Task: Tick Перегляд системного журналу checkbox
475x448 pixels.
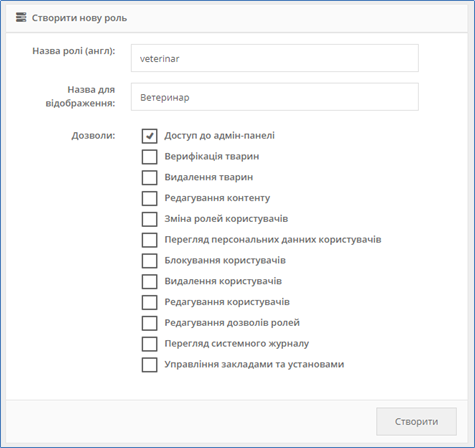Action: pos(149,344)
